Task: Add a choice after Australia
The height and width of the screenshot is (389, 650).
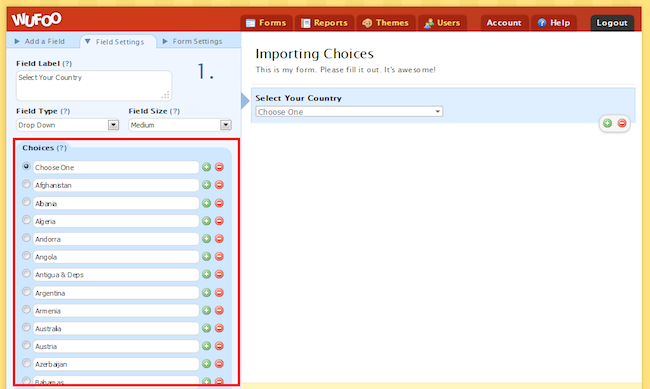Action: [206, 328]
